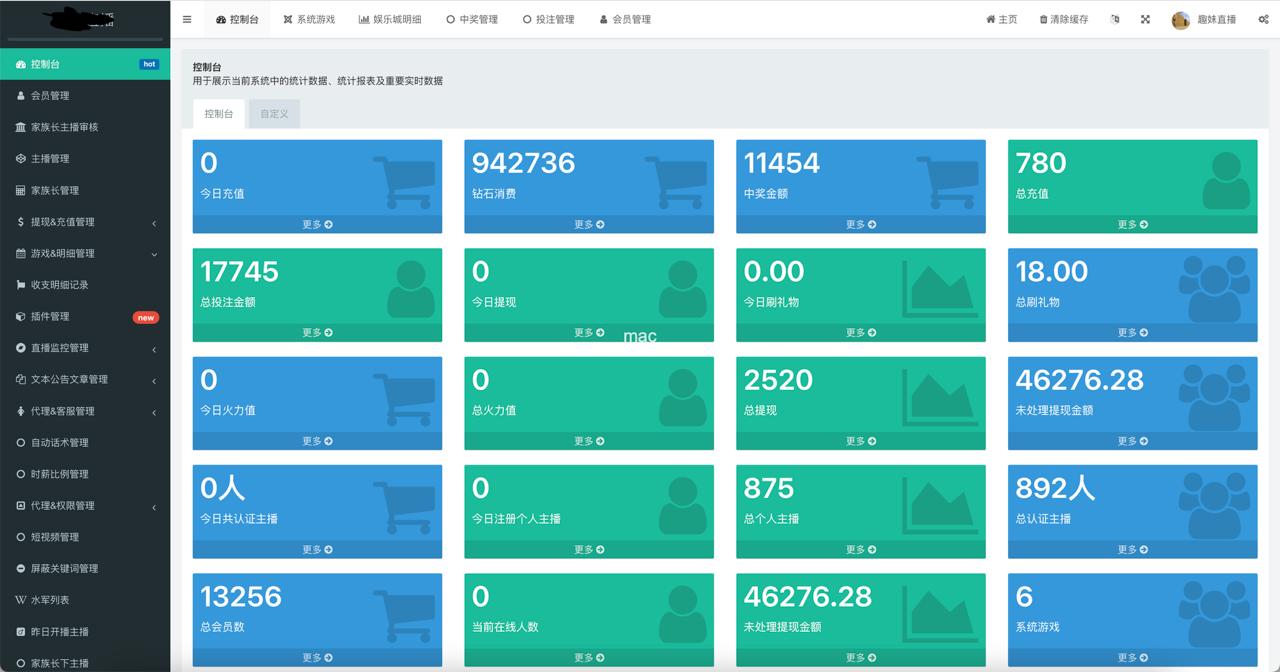Viewport: 1280px width, 672px height.
Task: Click 更多 under the 未处理提现金额 card in third row
Action: tap(1132, 441)
